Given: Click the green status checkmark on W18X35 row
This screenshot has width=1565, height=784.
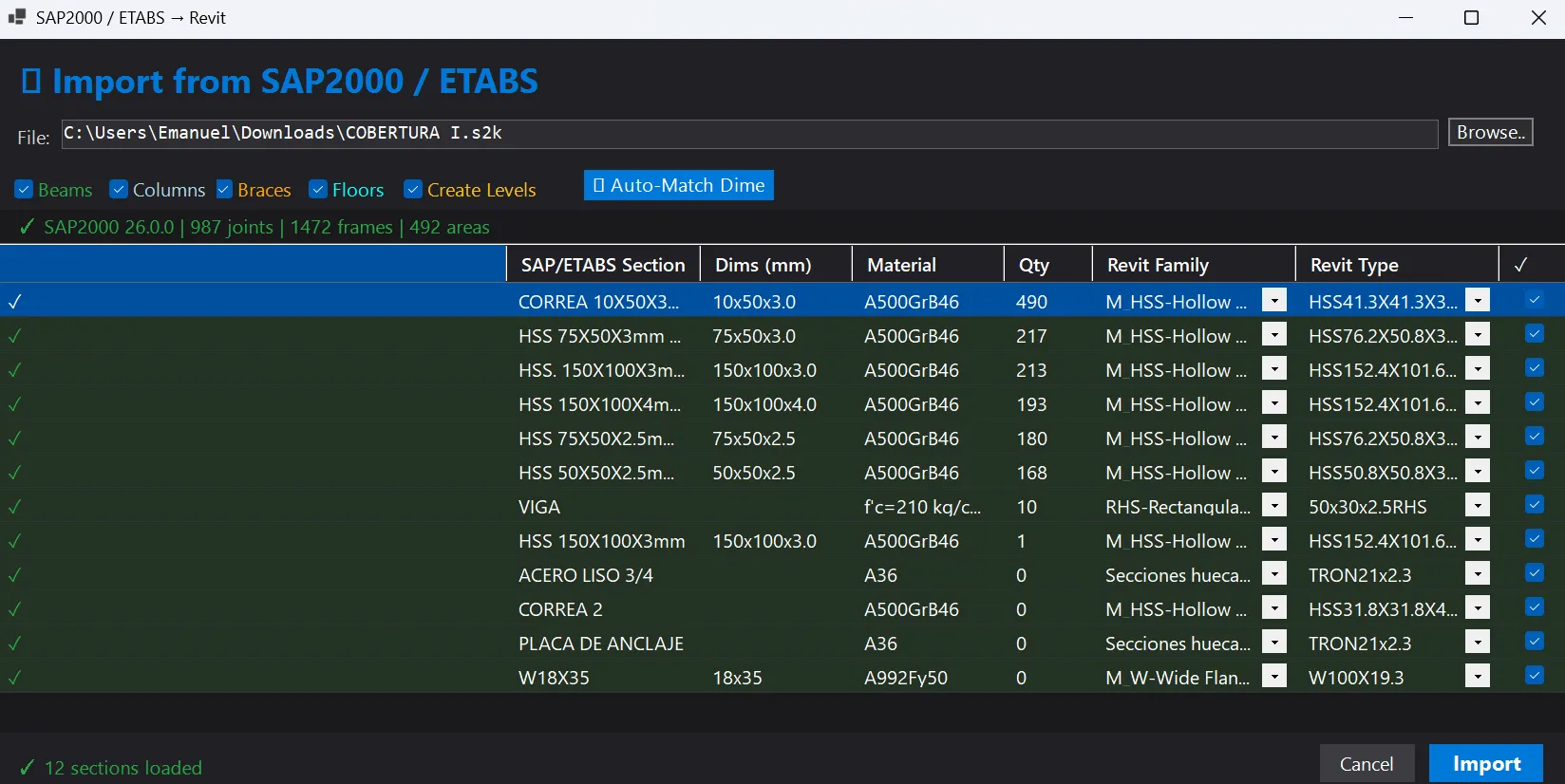Looking at the screenshot, I should tap(14, 678).
